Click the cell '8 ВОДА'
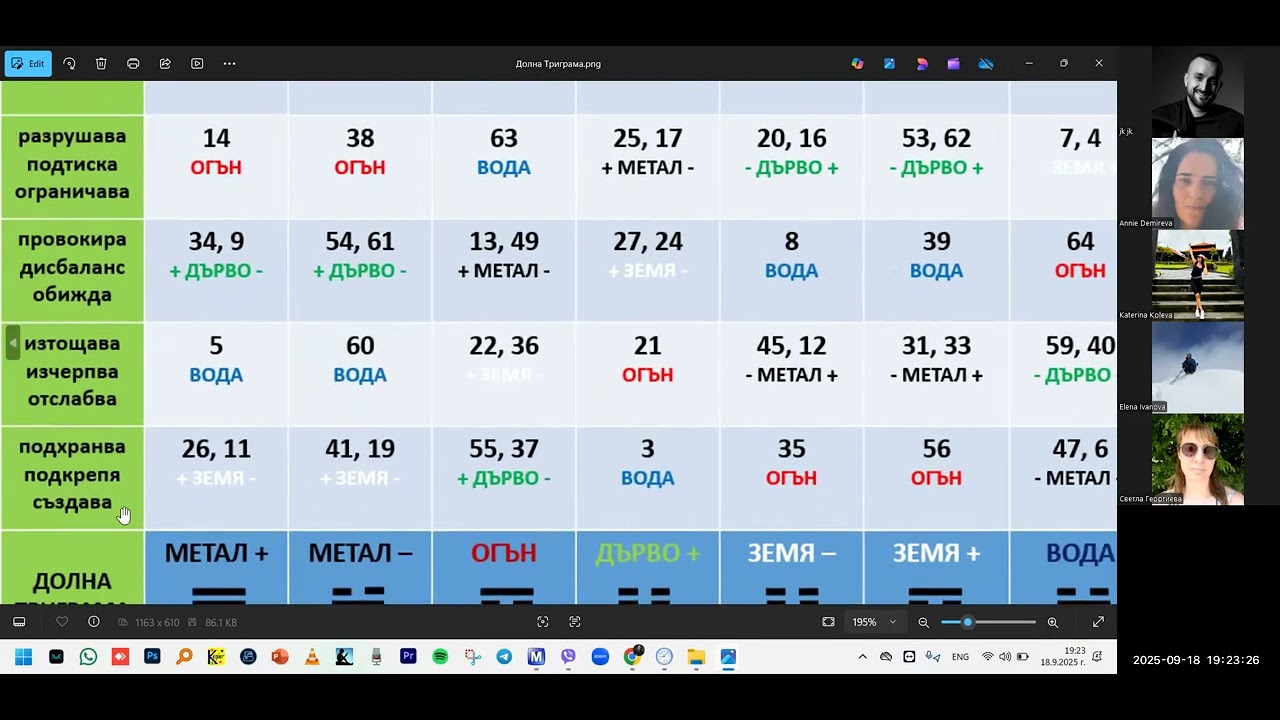Screen dimensions: 1280x720 click(x=792, y=270)
